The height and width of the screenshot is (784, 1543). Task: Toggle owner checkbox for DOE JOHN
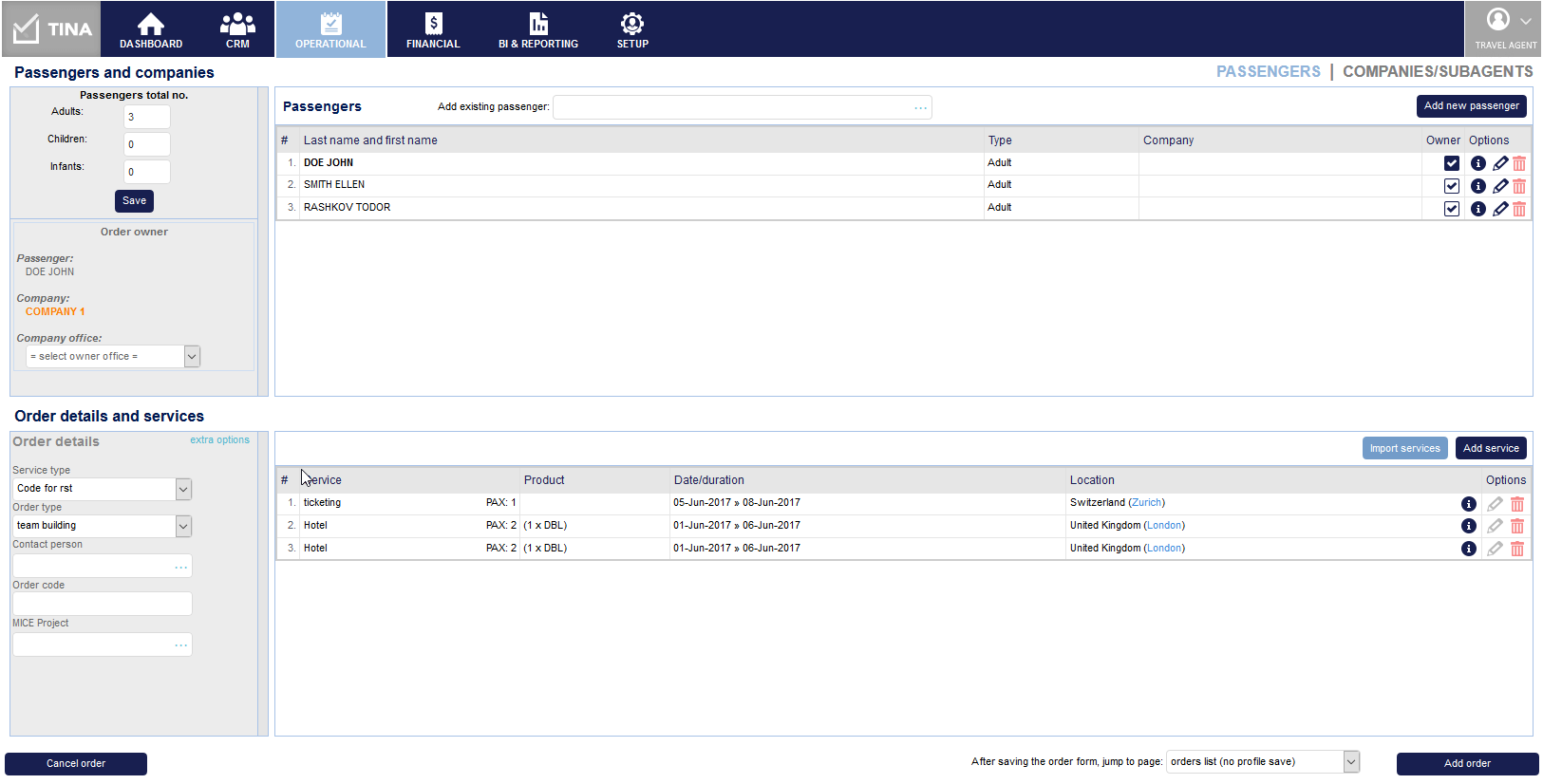[x=1452, y=163]
